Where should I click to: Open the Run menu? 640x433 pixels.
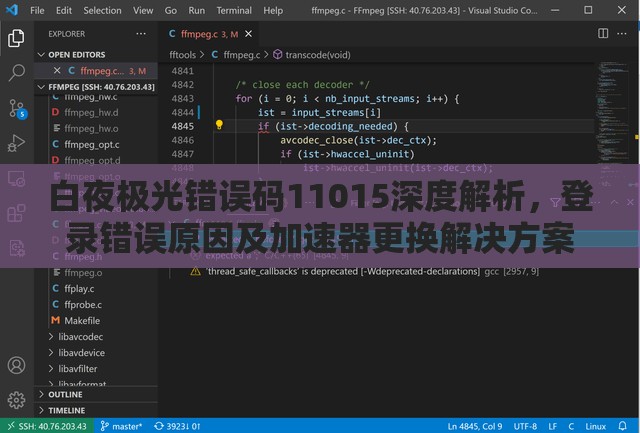pyautogui.click(x=196, y=10)
